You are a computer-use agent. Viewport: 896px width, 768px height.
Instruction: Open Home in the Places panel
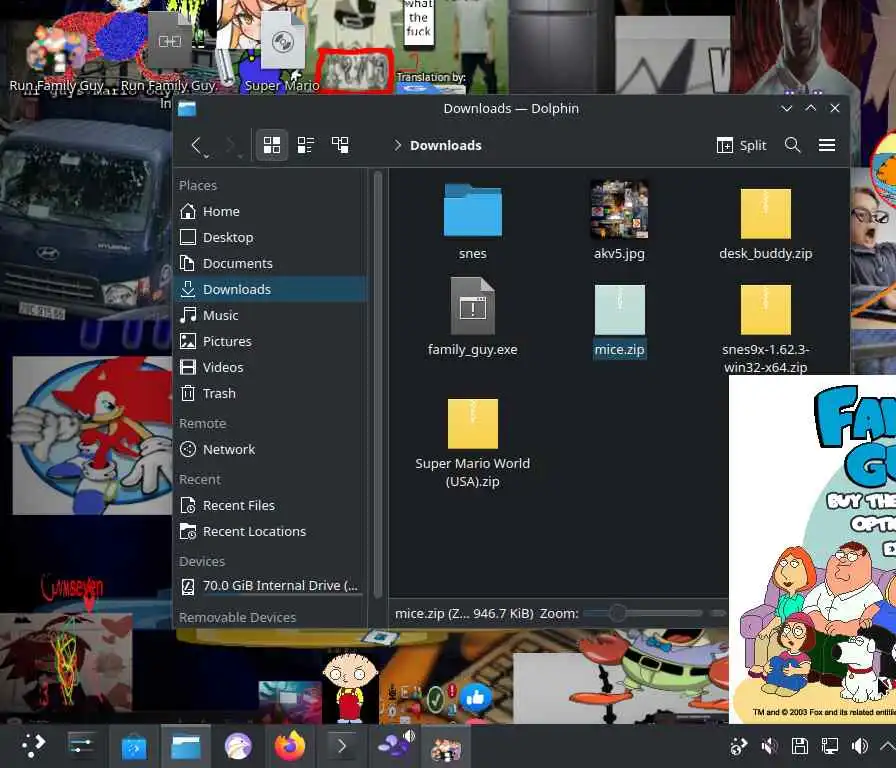pyautogui.click(x=270, y=211)
